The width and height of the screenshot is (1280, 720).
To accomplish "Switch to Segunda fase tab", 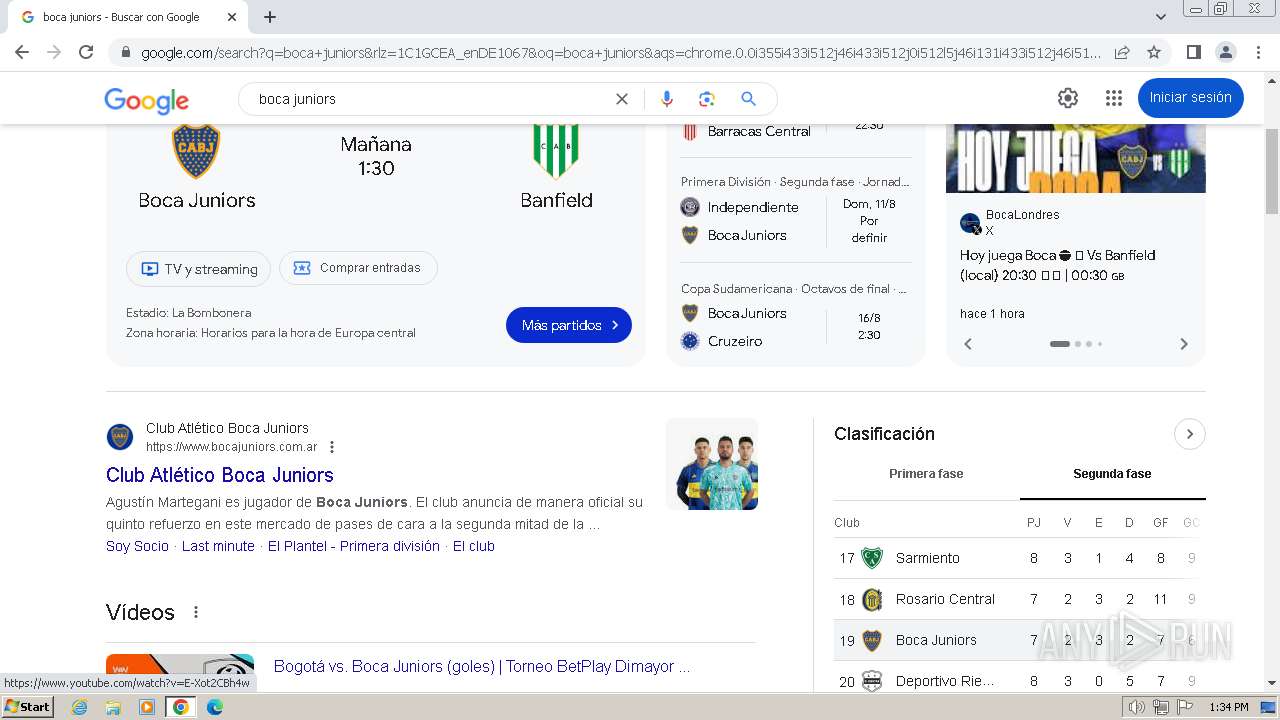I will [1112, 474].
